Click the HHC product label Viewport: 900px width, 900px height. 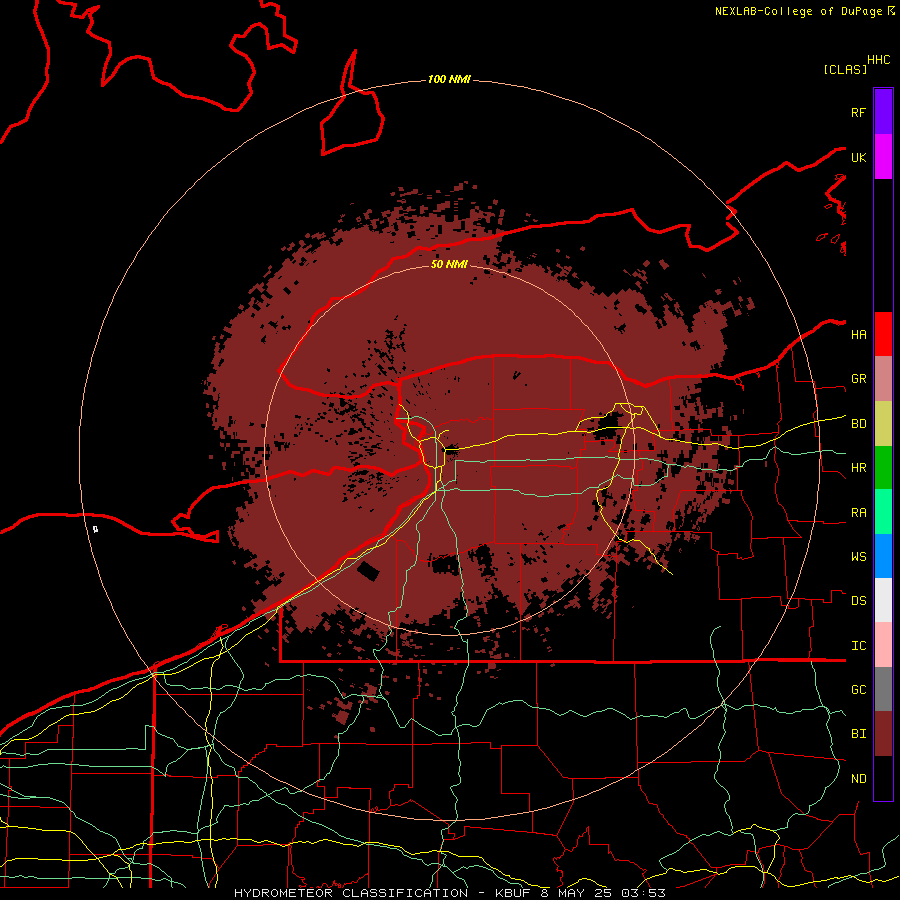click(x=878, y=60)
